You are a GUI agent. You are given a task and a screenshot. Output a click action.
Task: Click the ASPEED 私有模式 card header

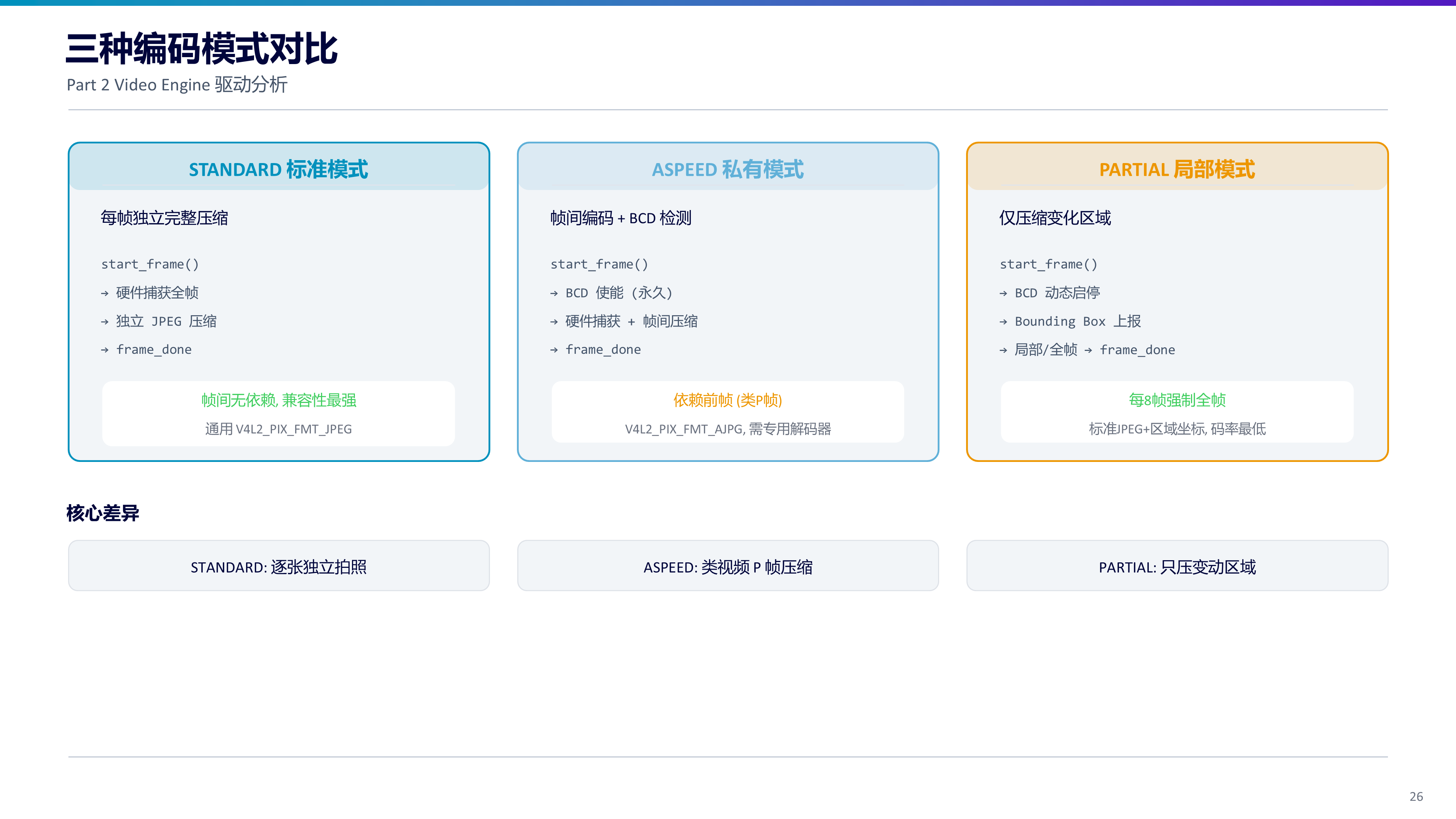[x=727, y=168]
